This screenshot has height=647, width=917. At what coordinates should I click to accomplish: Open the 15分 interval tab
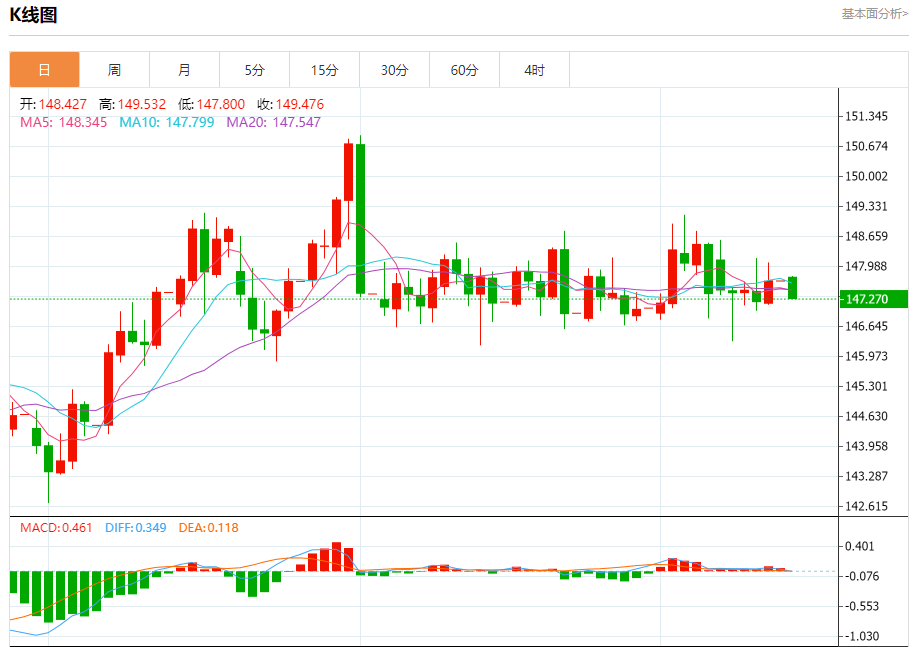click(x=325, y=70)
